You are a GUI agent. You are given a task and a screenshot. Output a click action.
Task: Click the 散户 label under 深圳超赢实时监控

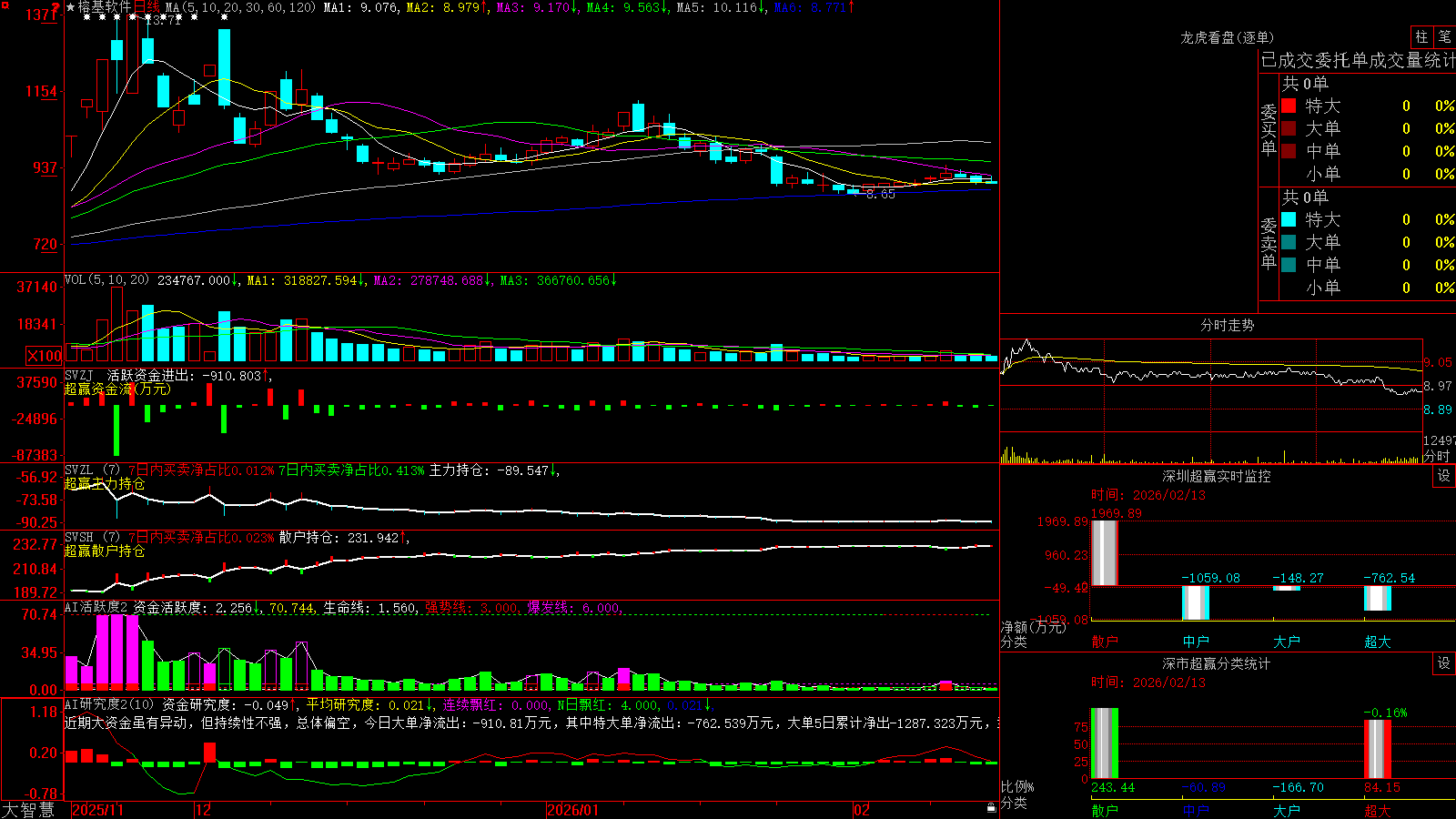point(1105,642)
